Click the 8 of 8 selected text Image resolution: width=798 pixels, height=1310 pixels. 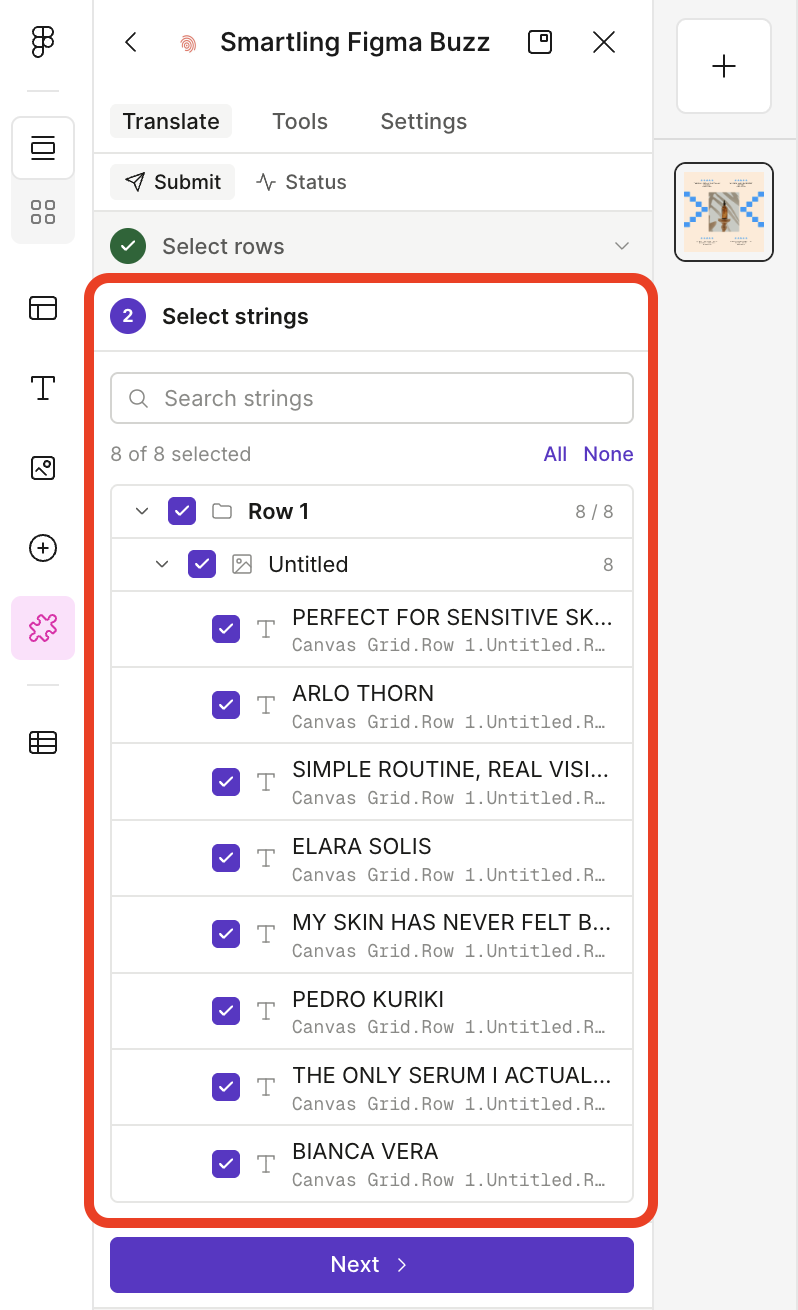[x=181, y=454]
